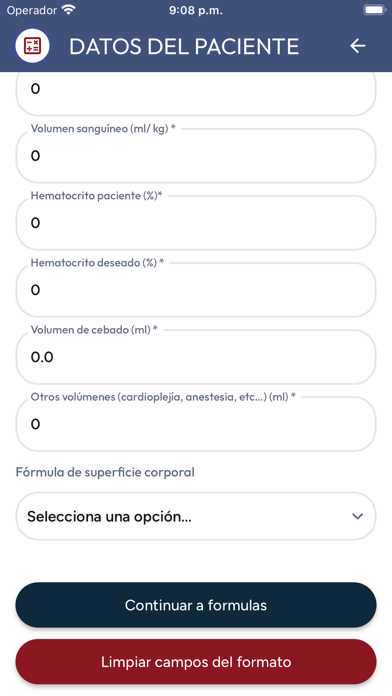Tap the Volumen de cebado field

click(196, 357)
